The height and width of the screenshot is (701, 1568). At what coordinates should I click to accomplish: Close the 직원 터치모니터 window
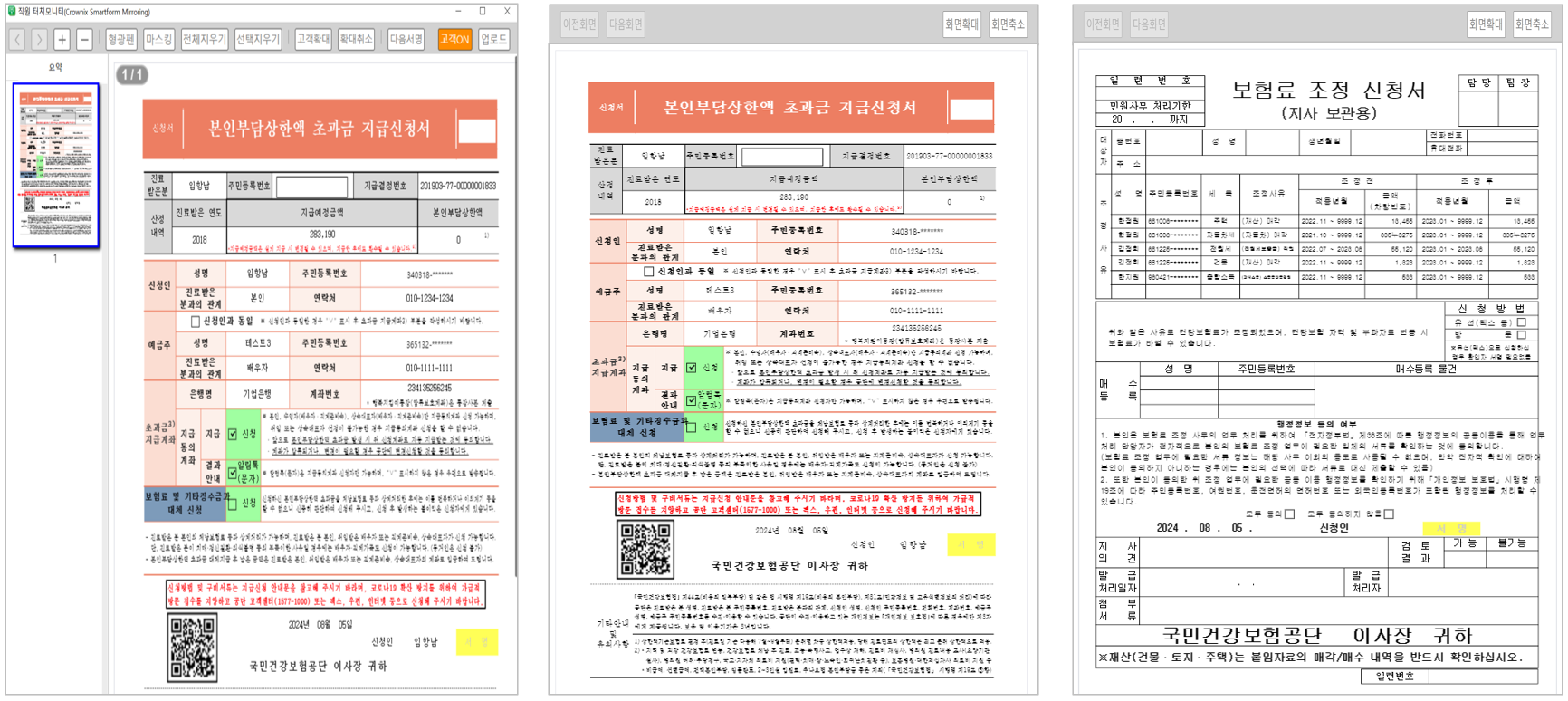coord(507,12)
